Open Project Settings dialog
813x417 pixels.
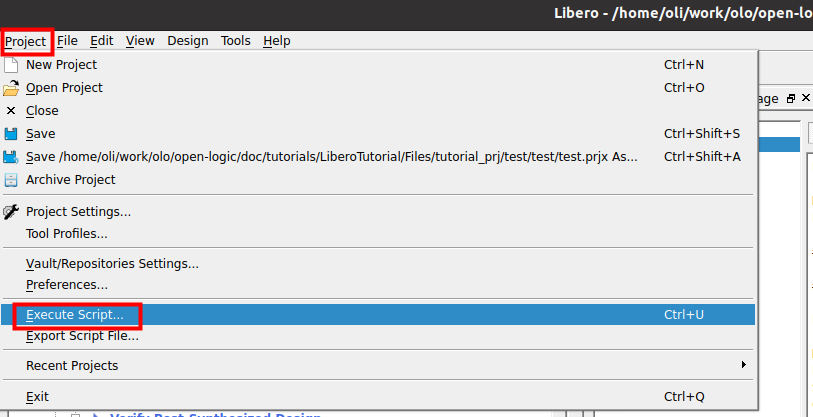point(377,212)
